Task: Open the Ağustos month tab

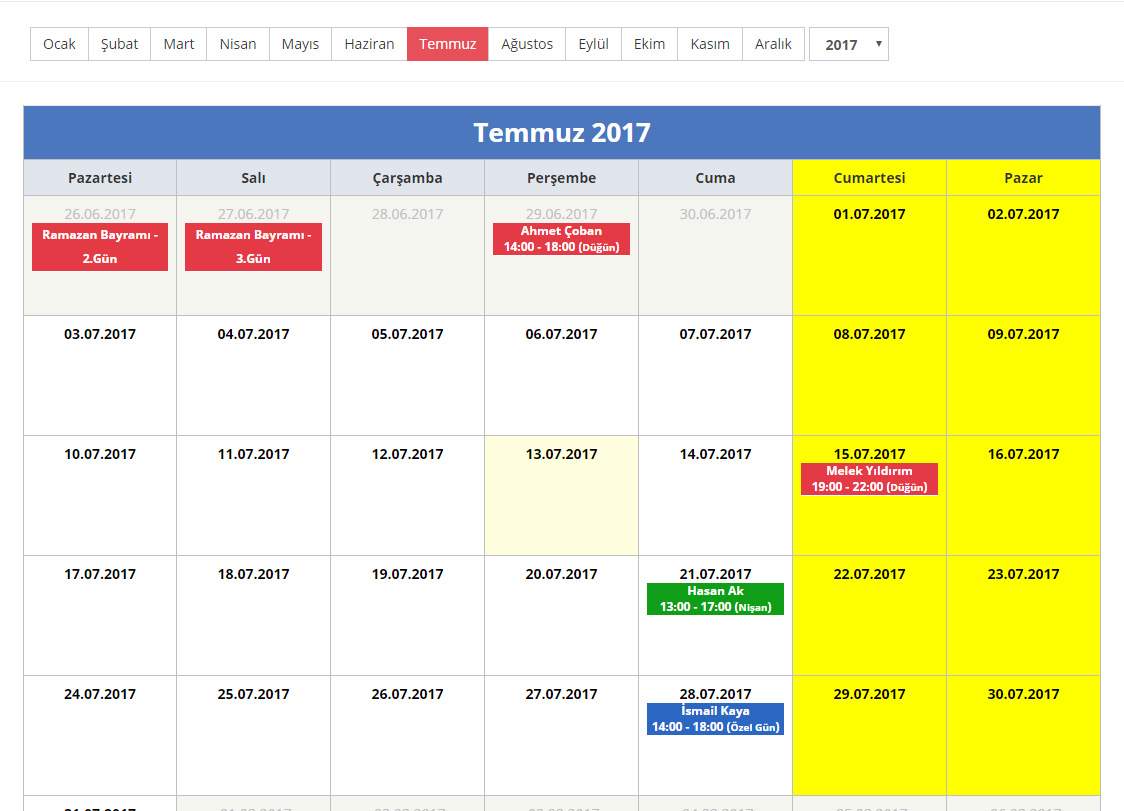Action: (527, 44)
